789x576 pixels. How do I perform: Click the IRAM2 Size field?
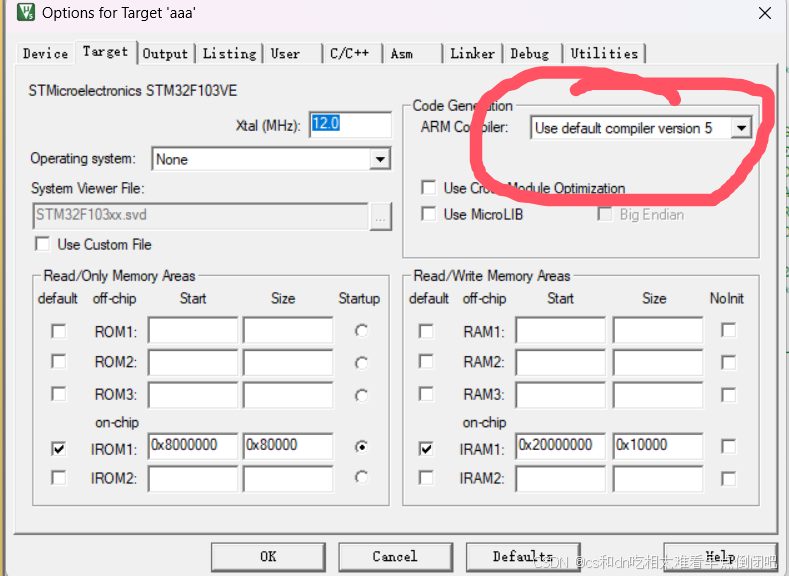coord(658,479)
